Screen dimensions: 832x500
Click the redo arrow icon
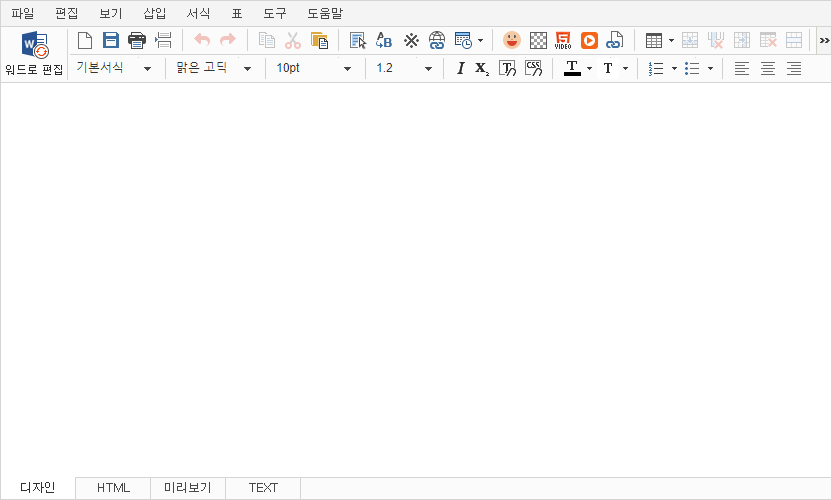tap(228, 40)
